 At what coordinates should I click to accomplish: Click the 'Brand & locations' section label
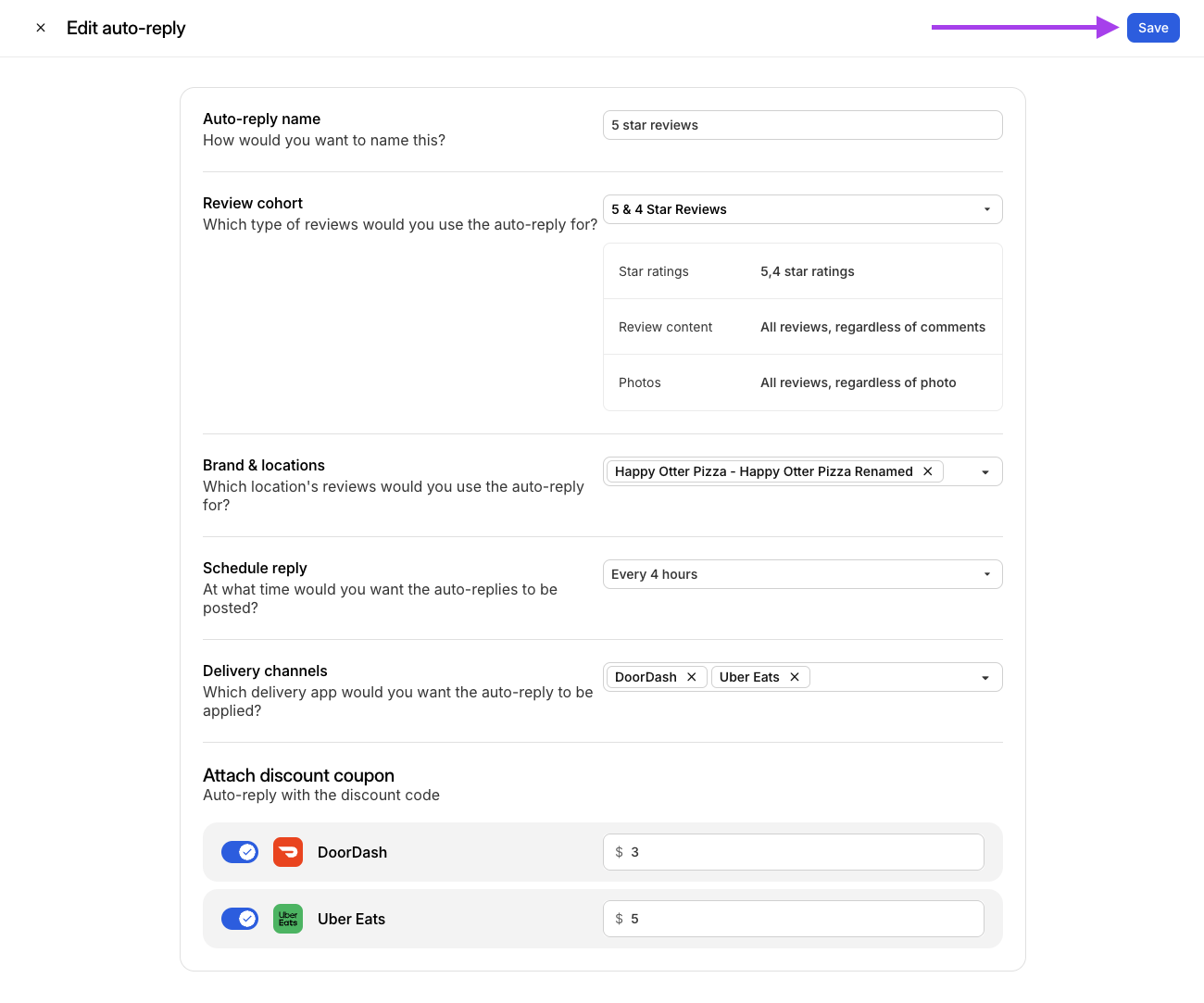(264, 465)
